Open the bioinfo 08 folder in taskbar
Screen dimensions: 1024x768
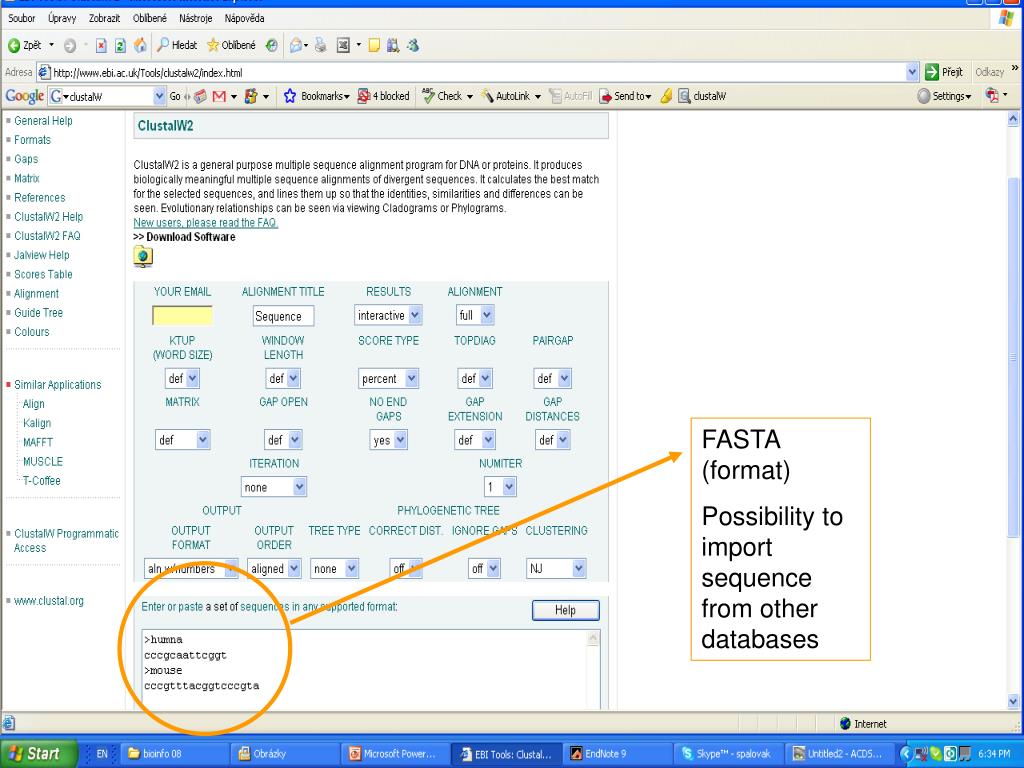(174, 754)
